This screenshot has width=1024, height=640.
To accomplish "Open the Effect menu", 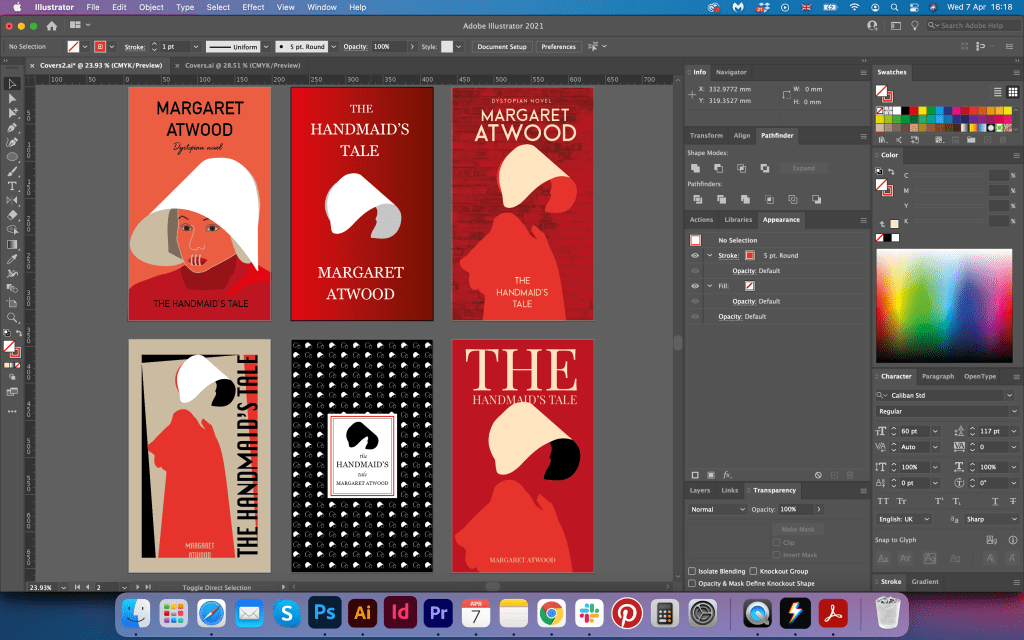I will 253,7.
